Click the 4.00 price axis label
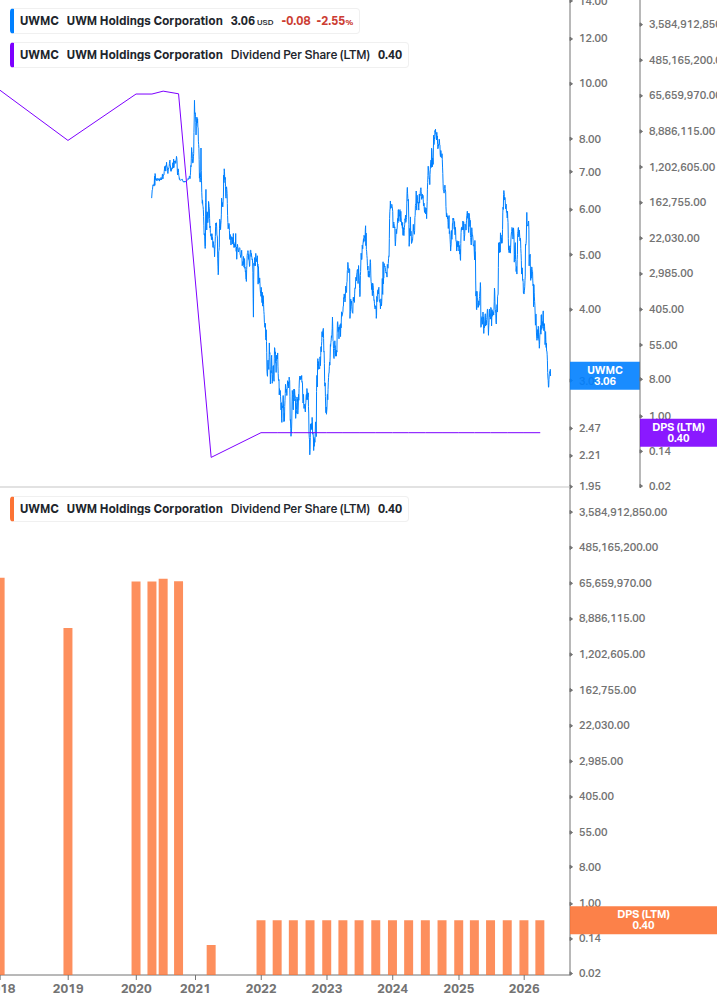The width and height of the screenshot is (717, 1005). click(x=590, y=310)
